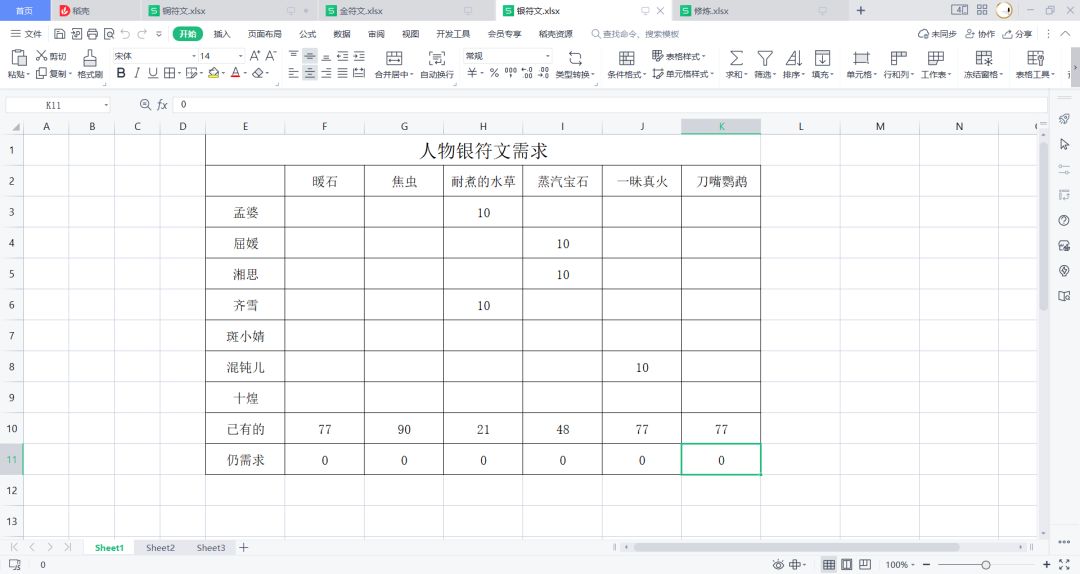Switch to page layout view in status bar
Image resolution: width=1080 pixels, height=574 pixels.
tap(847, 564)
